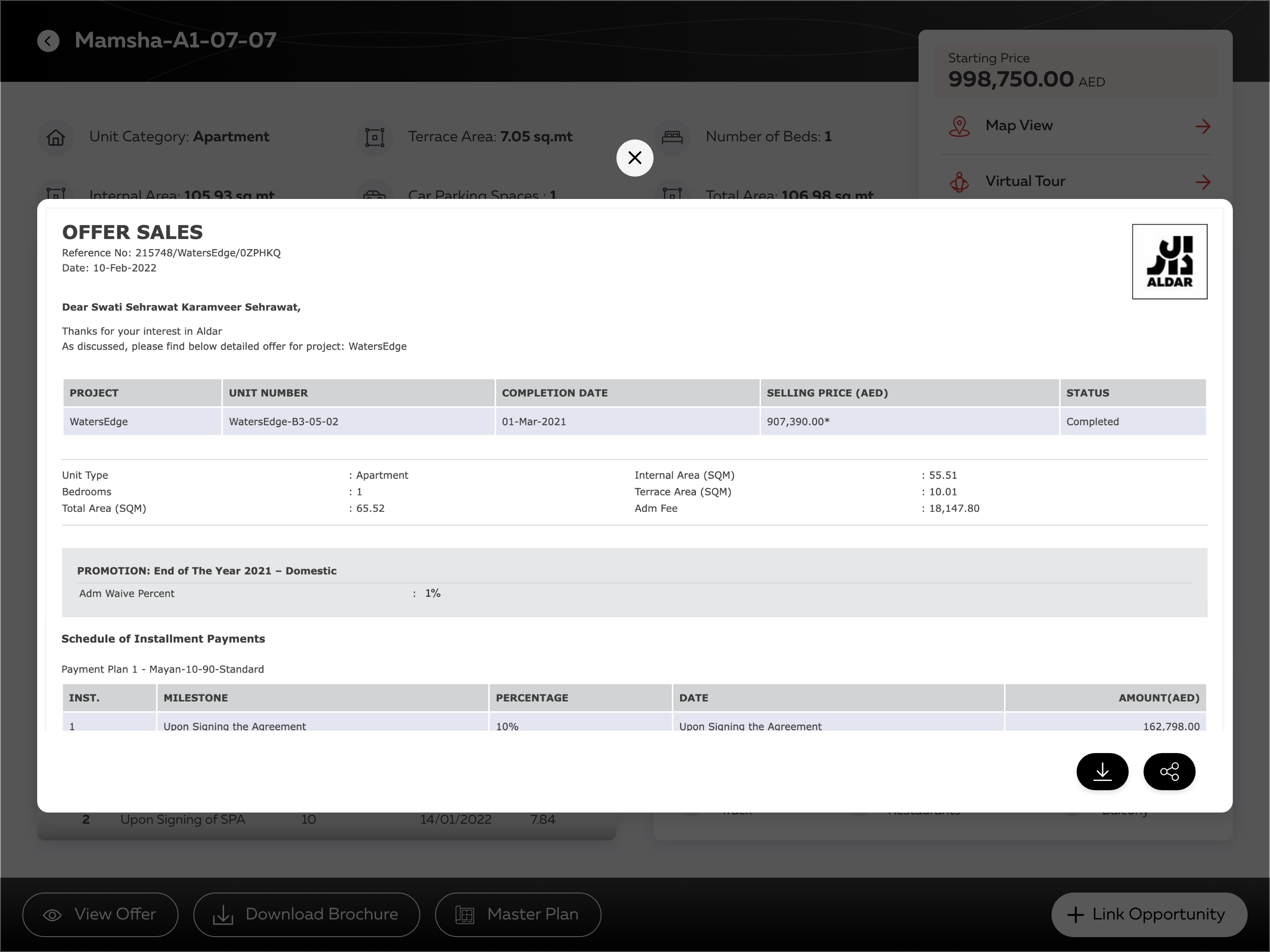
Task: Click the Terrace Area value 10.01
Action: 943,491
